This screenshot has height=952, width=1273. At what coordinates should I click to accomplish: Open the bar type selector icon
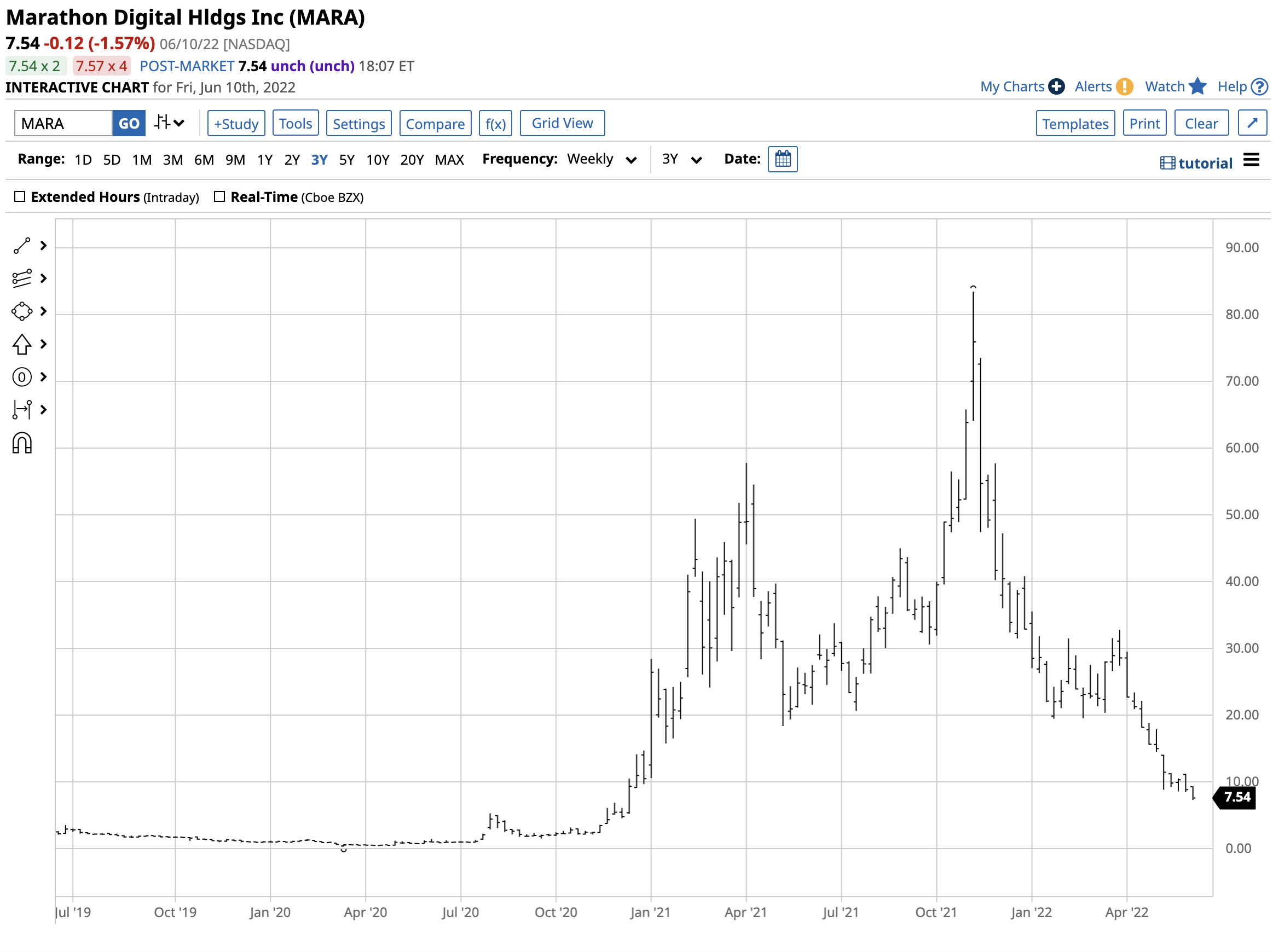point(169,123)
